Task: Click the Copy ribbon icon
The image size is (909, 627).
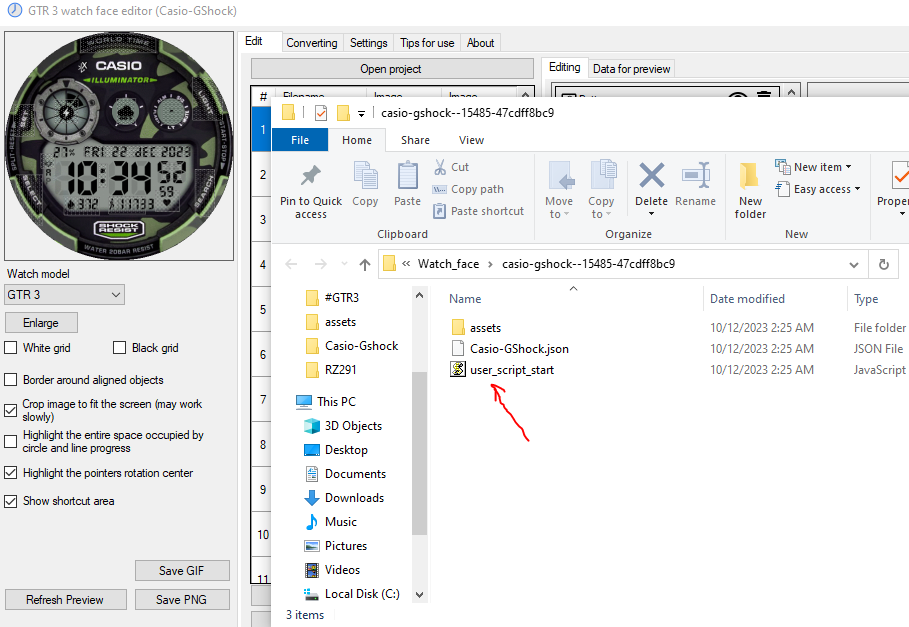Action: [365, 176]
